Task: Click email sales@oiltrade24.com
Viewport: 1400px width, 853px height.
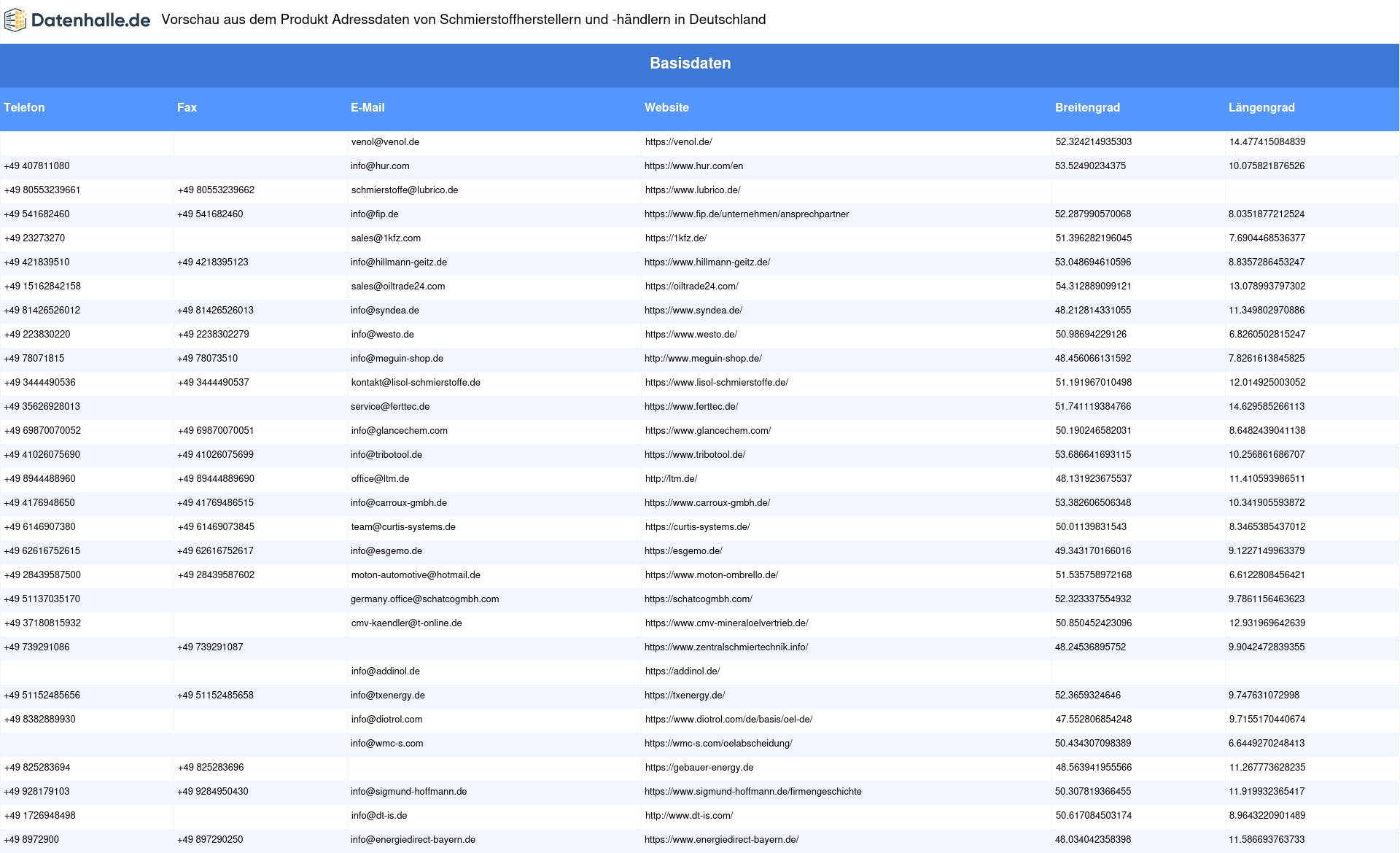Action: tap(398, 287)
